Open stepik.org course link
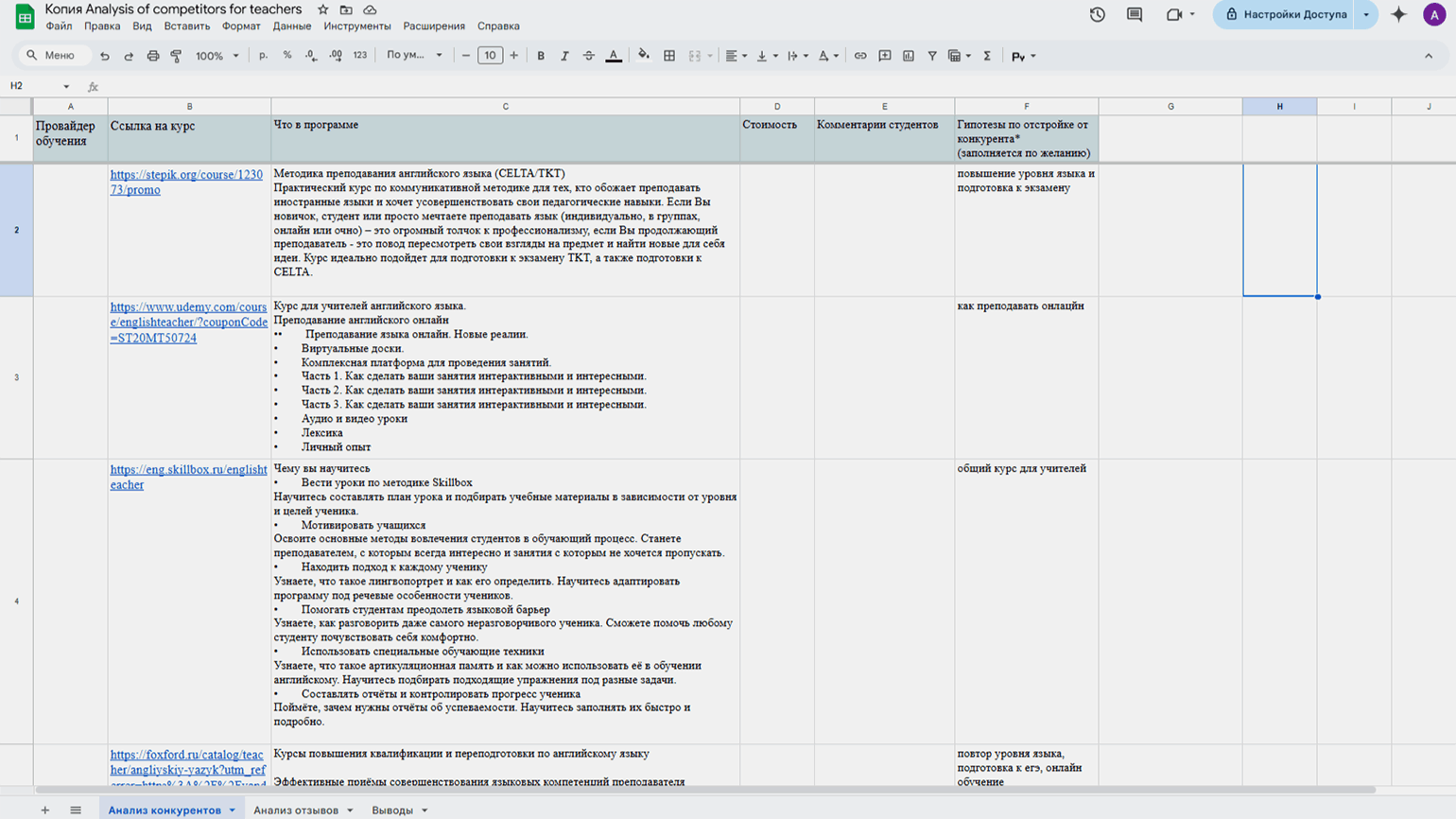 pos(186,183)
